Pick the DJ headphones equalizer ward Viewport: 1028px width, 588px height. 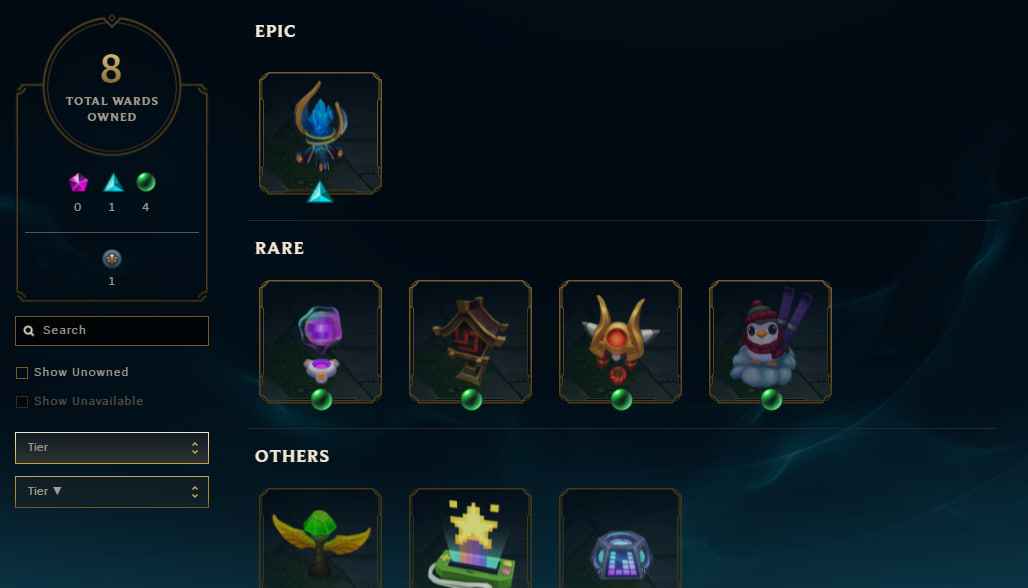620,538
